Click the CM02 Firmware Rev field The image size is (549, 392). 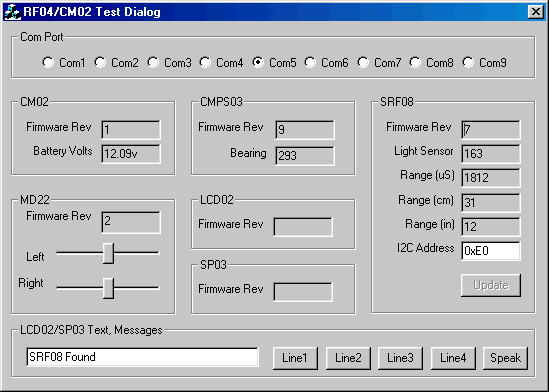(131, 130)
